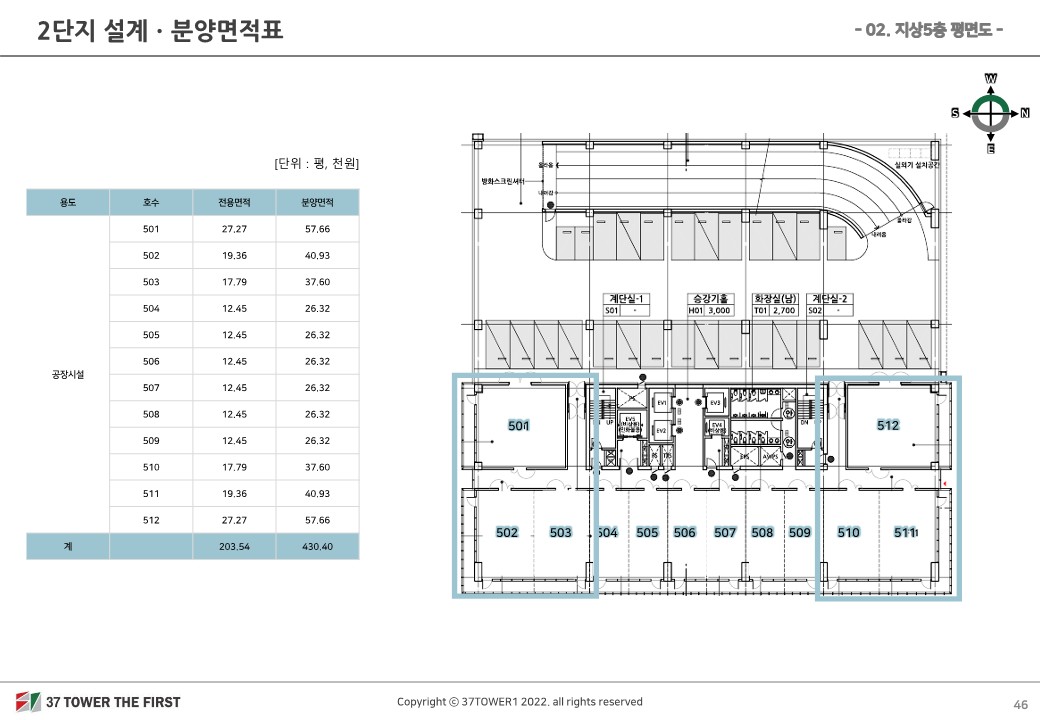Select the EV3 elevator symbol
Image resolution: width=1040 pixels, height=720 pixels.
715,402
